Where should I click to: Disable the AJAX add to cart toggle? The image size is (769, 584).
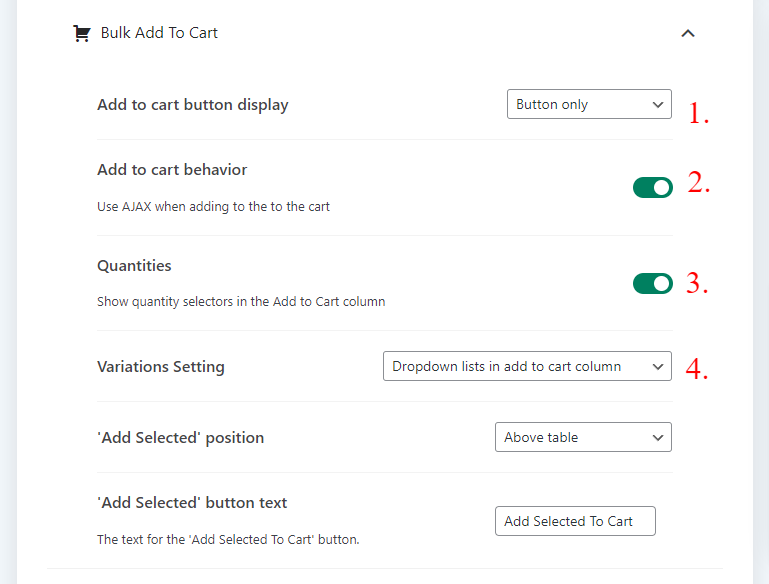[x=652, y=187]
